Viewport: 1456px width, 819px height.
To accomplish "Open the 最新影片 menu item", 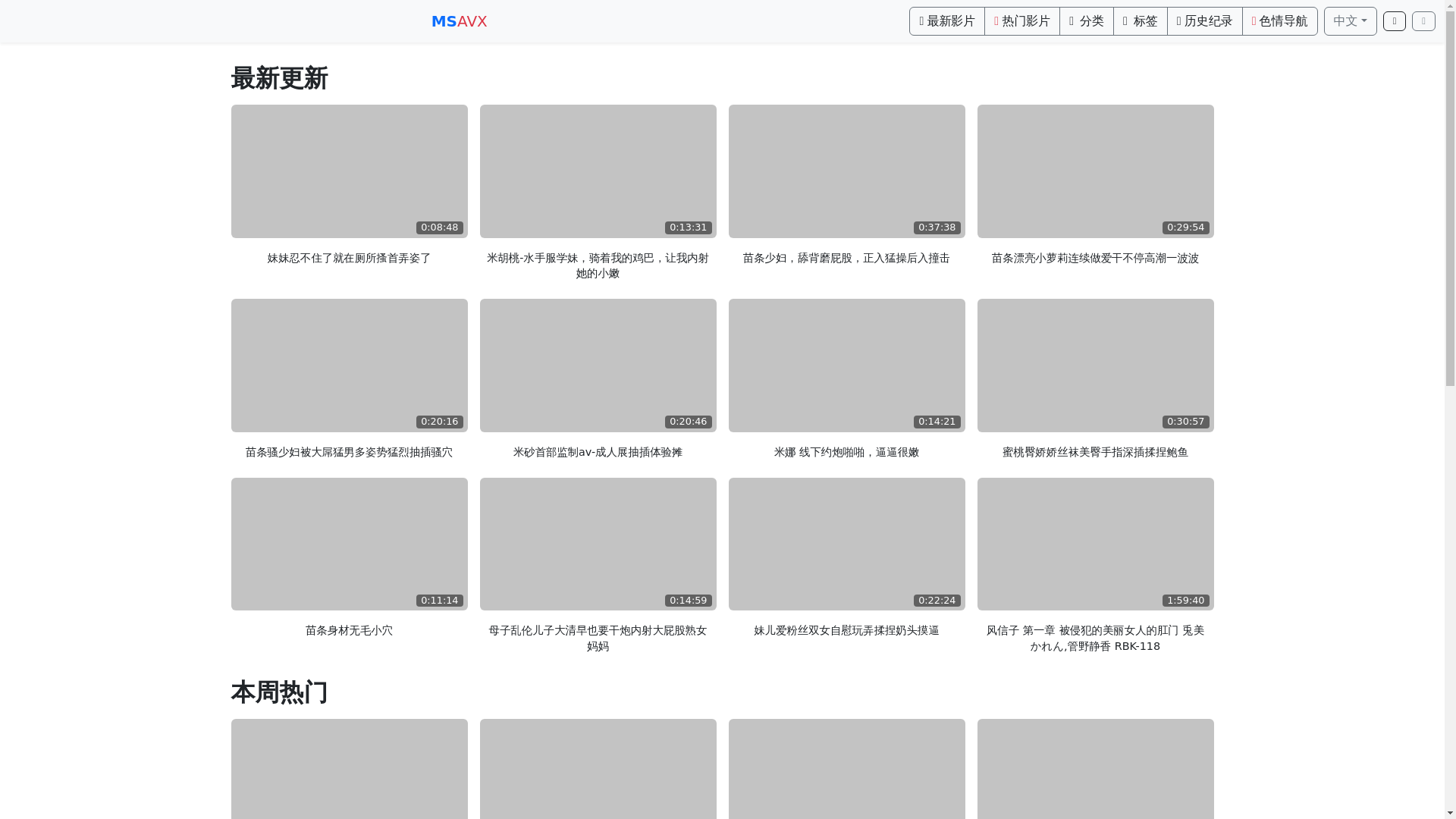I will [x=946, y=21].
